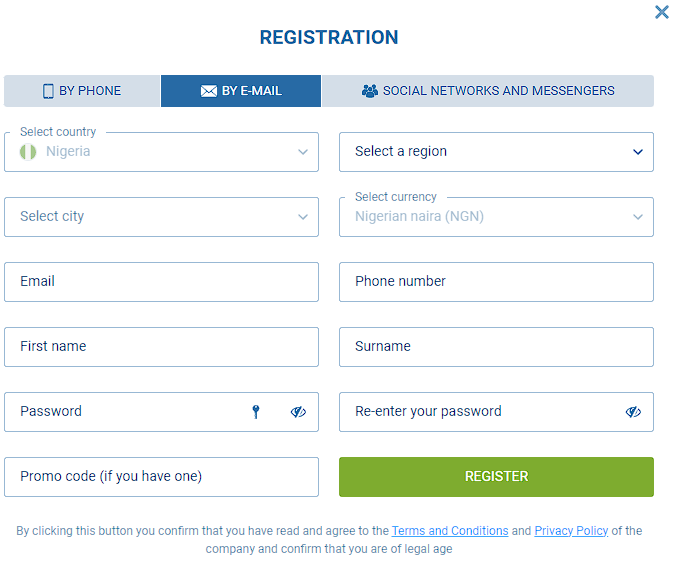674x571 pixels.
Task: Toggle password visibility eye in Password field
Action: pos(298,412)
